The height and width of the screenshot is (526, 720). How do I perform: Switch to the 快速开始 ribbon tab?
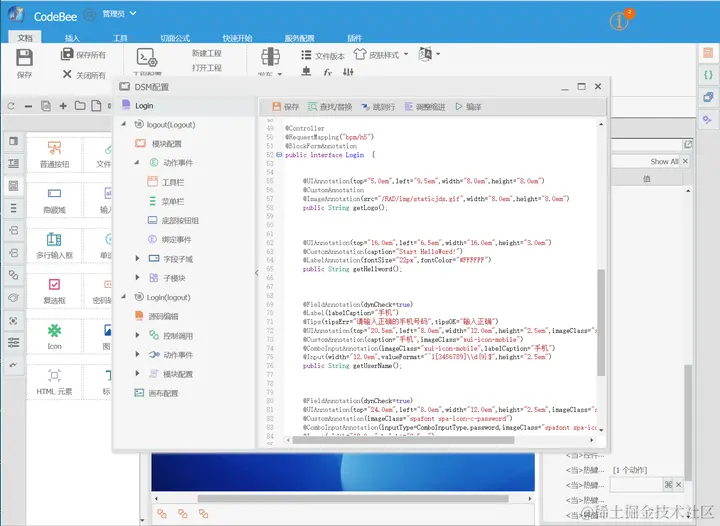point(237,38)
